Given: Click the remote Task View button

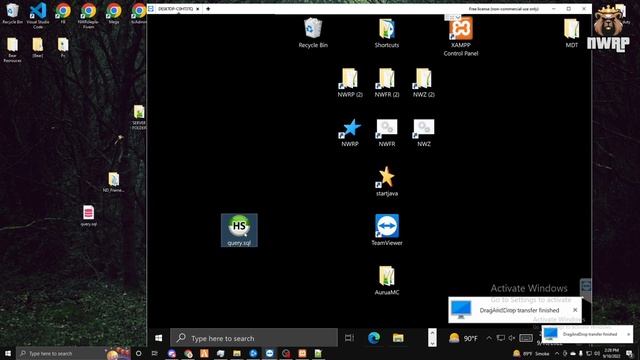Looking at the screenshot, I should tap(349, 338).
